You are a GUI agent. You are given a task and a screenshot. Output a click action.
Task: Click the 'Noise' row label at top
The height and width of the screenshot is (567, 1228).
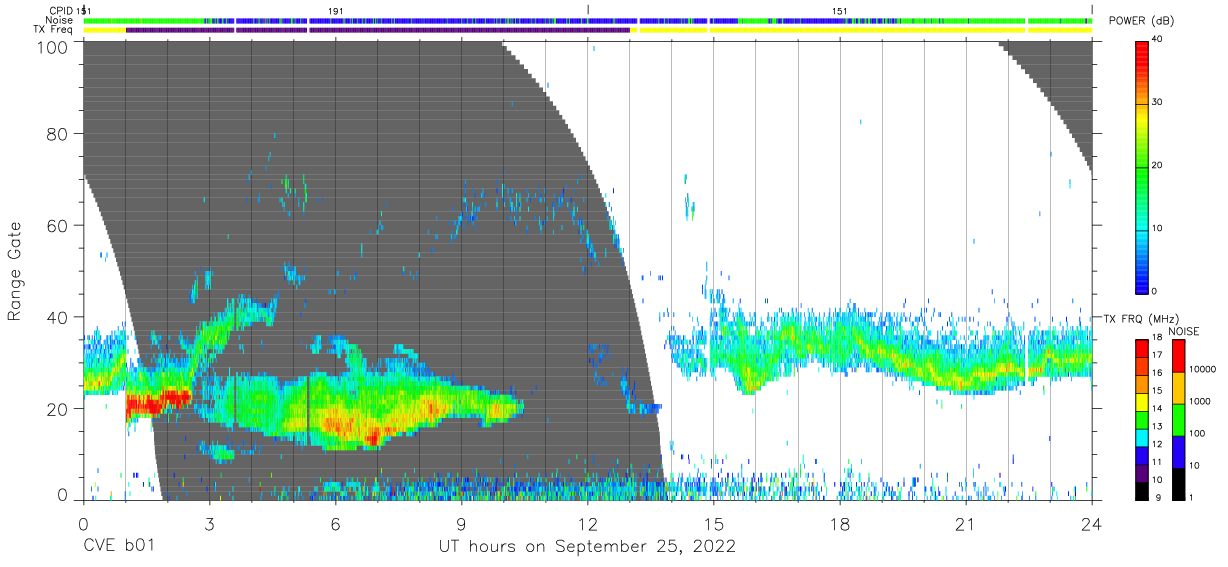[60, 20]
